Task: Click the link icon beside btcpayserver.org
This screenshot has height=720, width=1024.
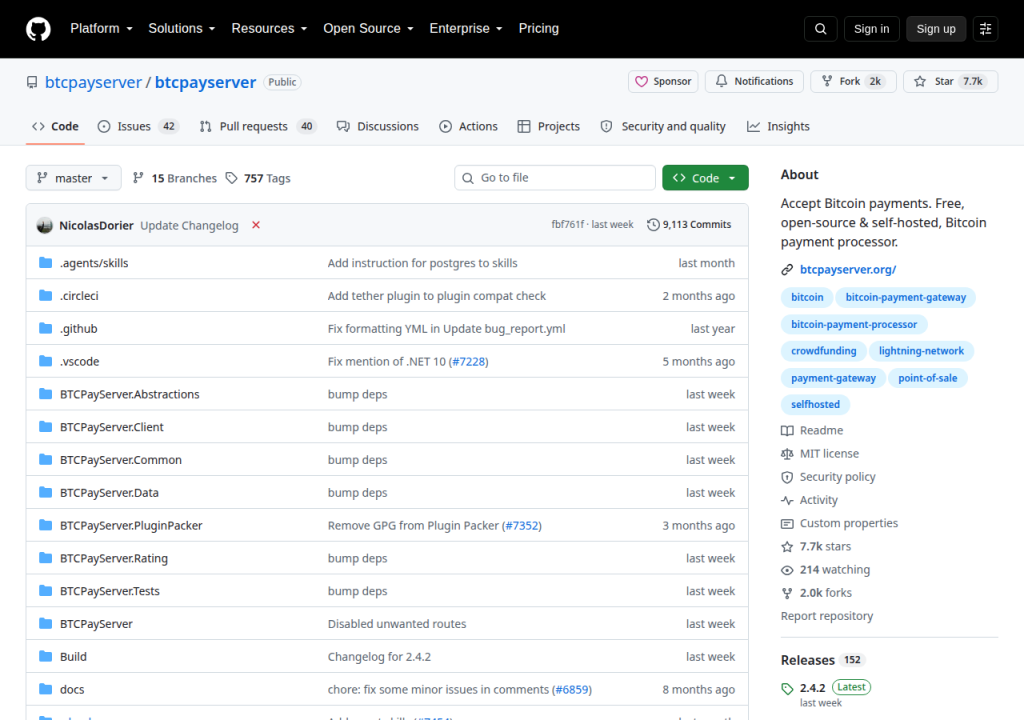Action: click(787, 270)
